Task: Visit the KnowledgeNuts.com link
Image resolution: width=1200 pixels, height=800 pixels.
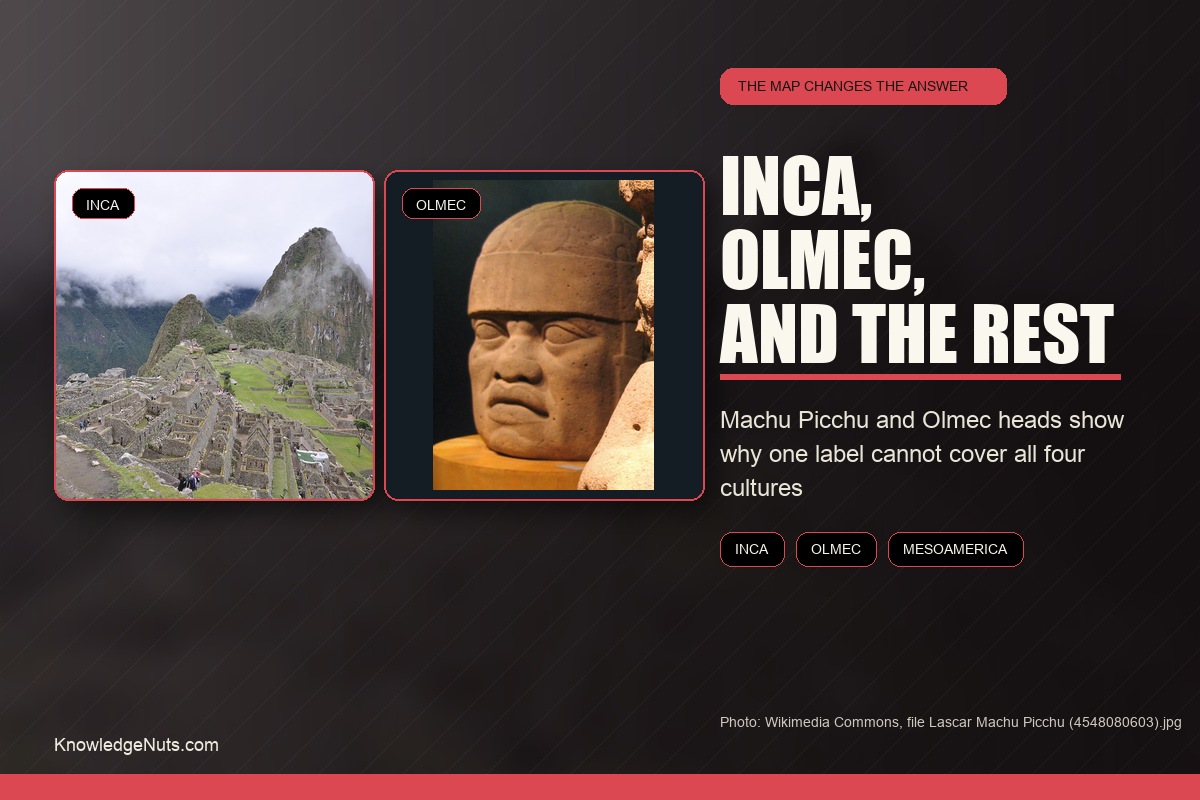Action: [x=136, y=745]
